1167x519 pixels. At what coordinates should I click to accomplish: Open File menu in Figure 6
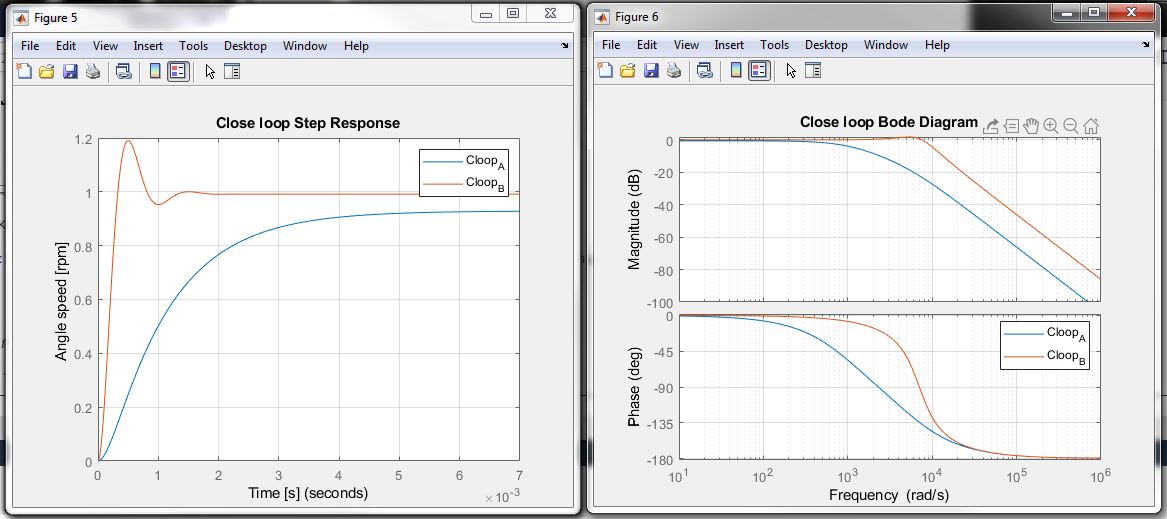click(x=611, y=45)
